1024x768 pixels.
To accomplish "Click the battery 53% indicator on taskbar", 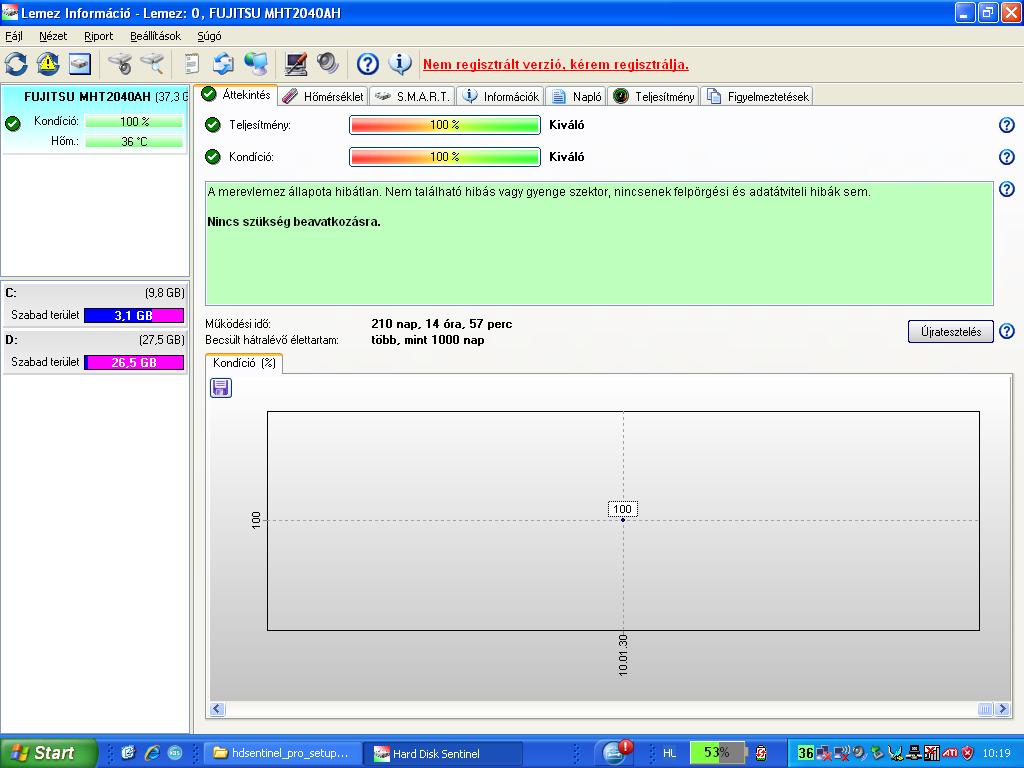I will 718,753.
